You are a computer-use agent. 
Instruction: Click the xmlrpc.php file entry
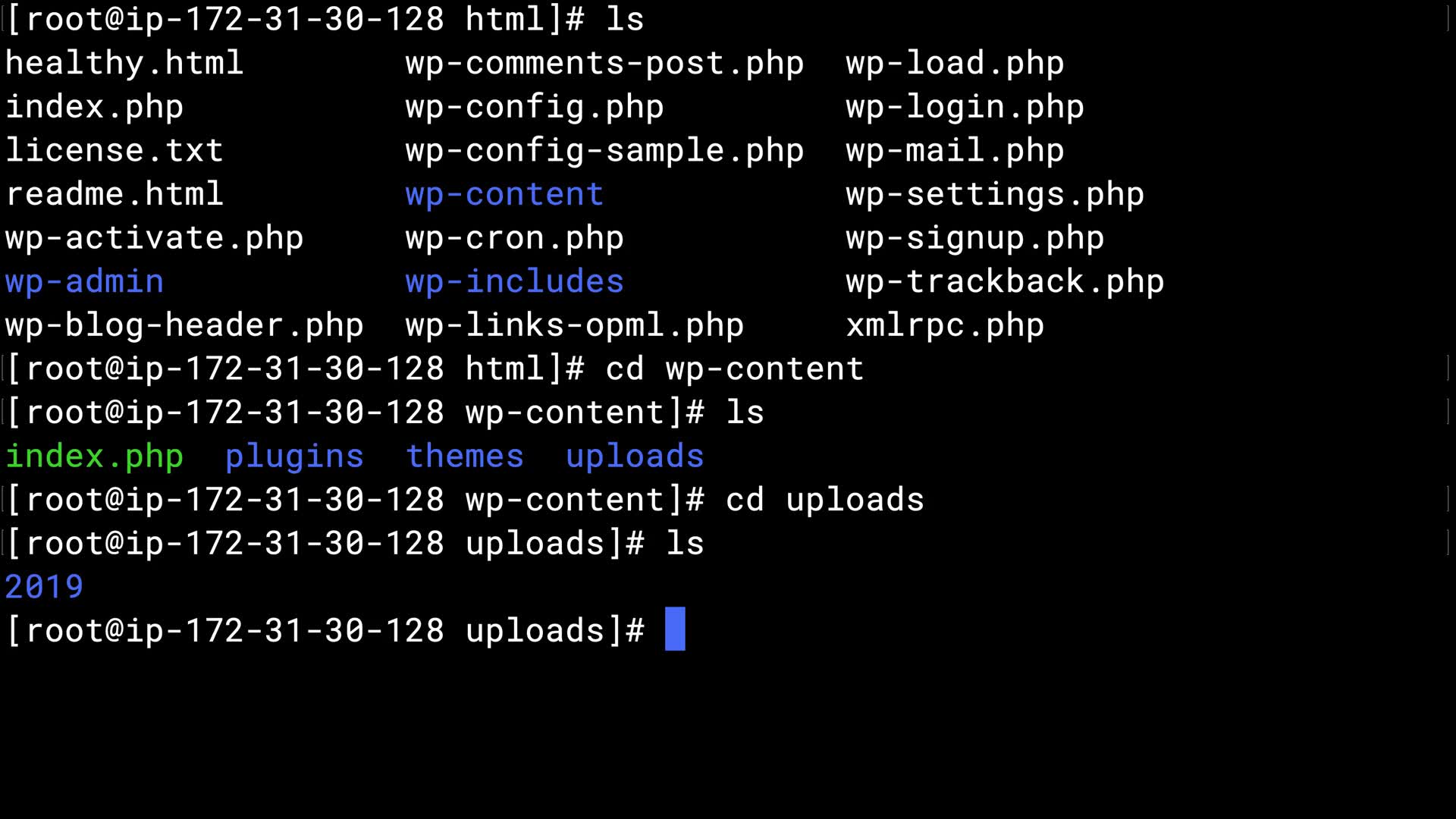(x=945, y=326)
